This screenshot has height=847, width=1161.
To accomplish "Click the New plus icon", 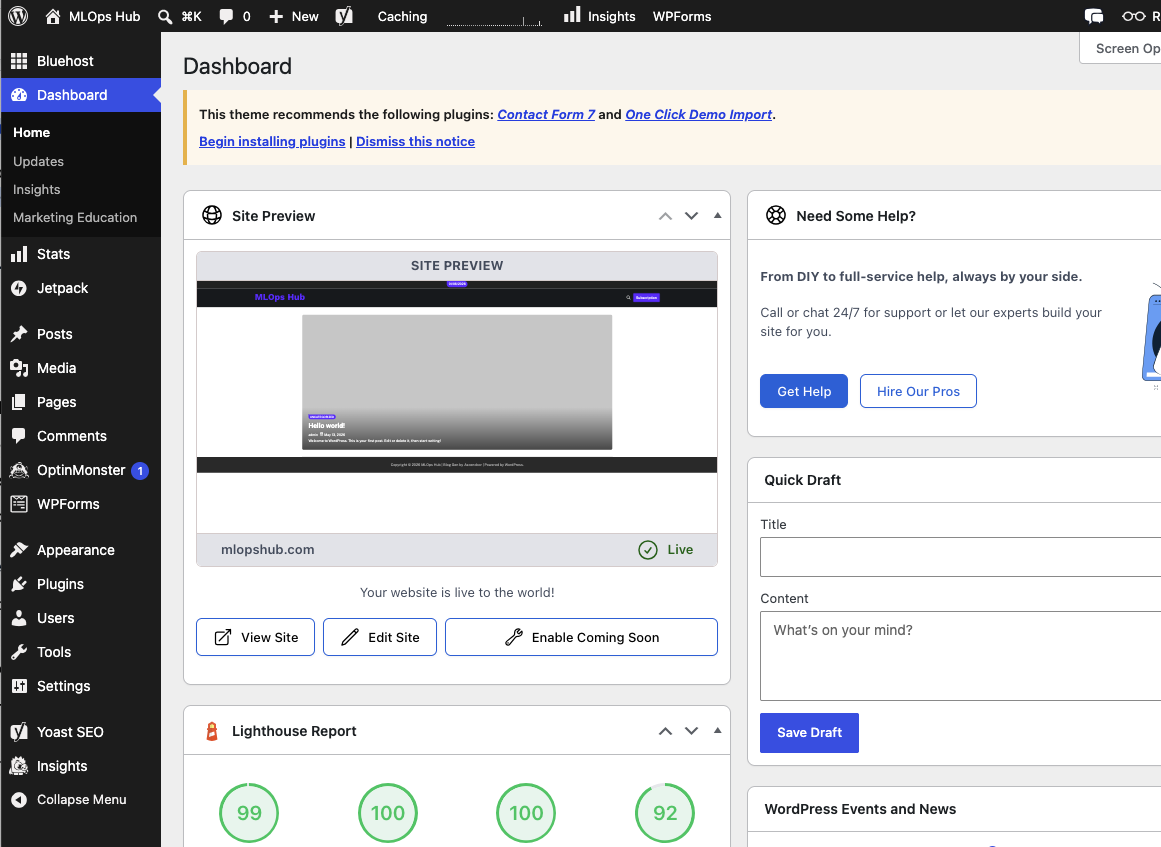I will (276, 16).
